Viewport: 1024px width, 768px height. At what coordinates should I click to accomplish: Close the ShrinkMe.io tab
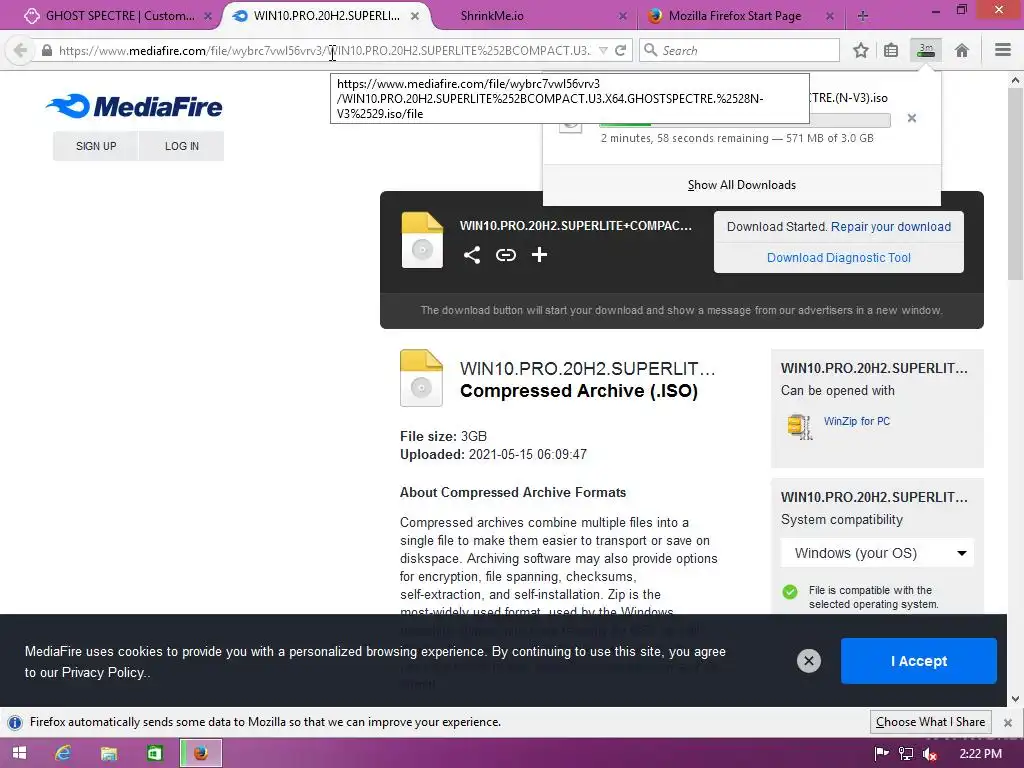point(622,16)
